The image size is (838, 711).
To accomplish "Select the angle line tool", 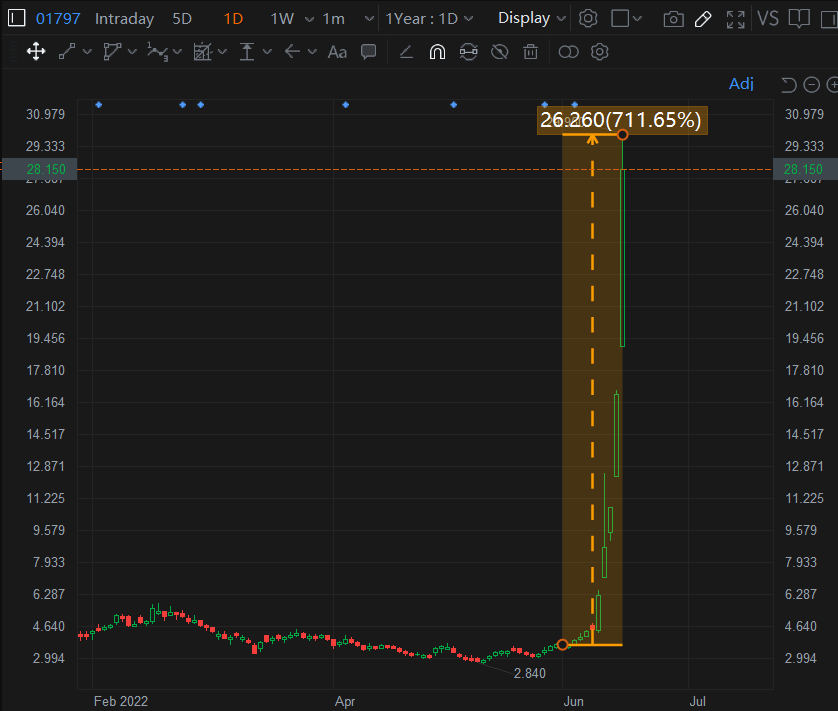I will point(407,52).
